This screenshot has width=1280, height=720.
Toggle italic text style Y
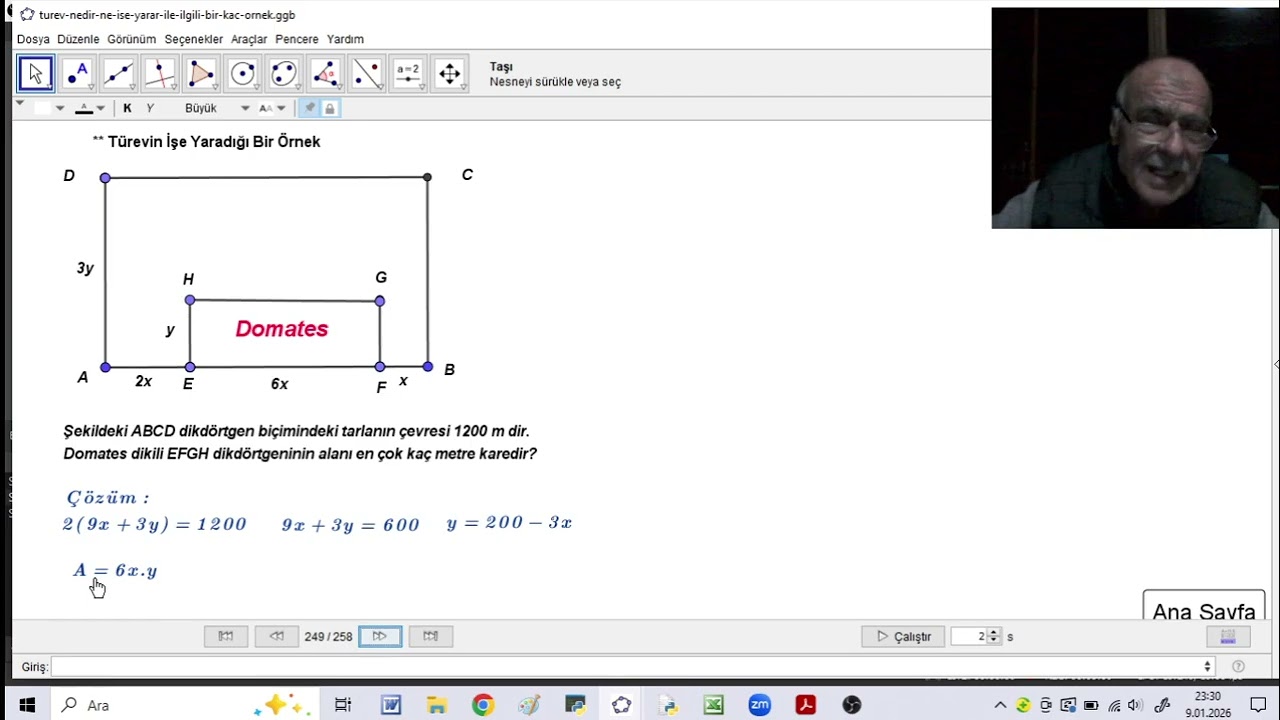[x=150, y=108]
